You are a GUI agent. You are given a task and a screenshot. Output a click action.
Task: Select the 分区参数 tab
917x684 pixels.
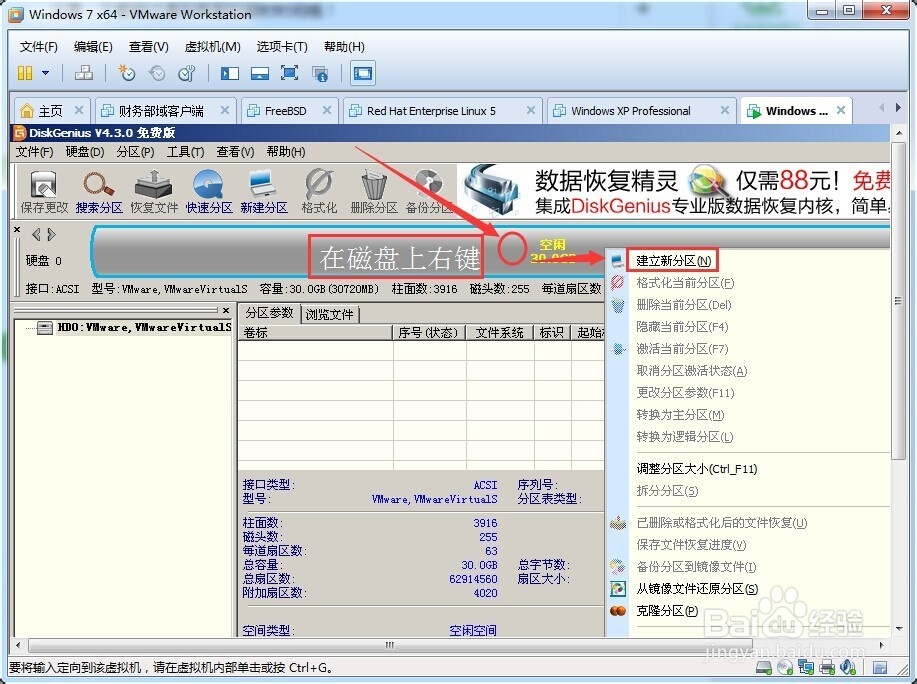click(269, 313)
